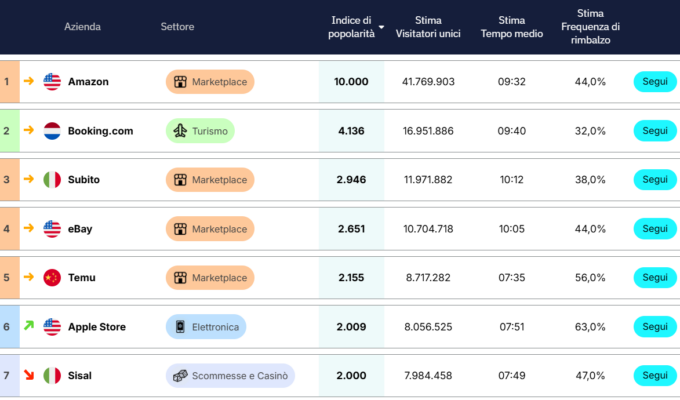The width and height of the screenshot is (680, 400).
Task: Select the Scommesse e Casinò sector tag
Action: (230, 376)
